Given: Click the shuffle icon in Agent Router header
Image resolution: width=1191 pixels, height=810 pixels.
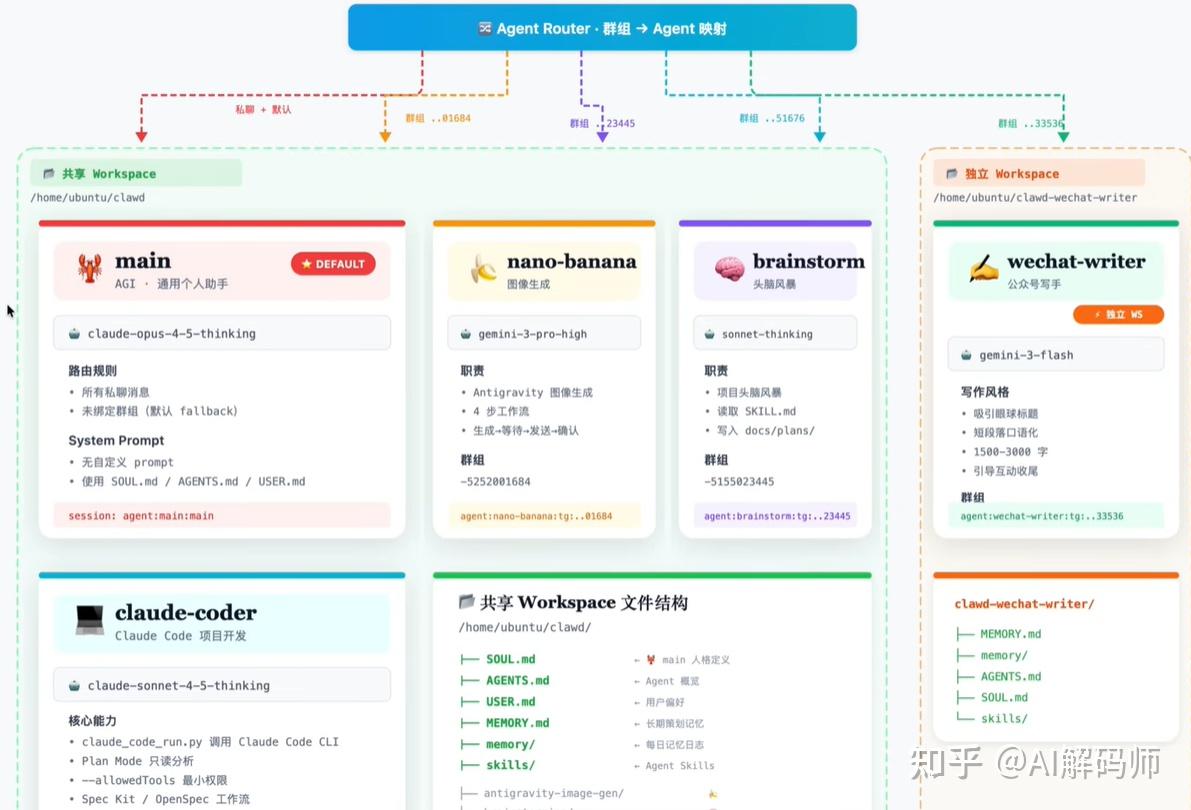Looking at the screenshot, I should [485, 28].
